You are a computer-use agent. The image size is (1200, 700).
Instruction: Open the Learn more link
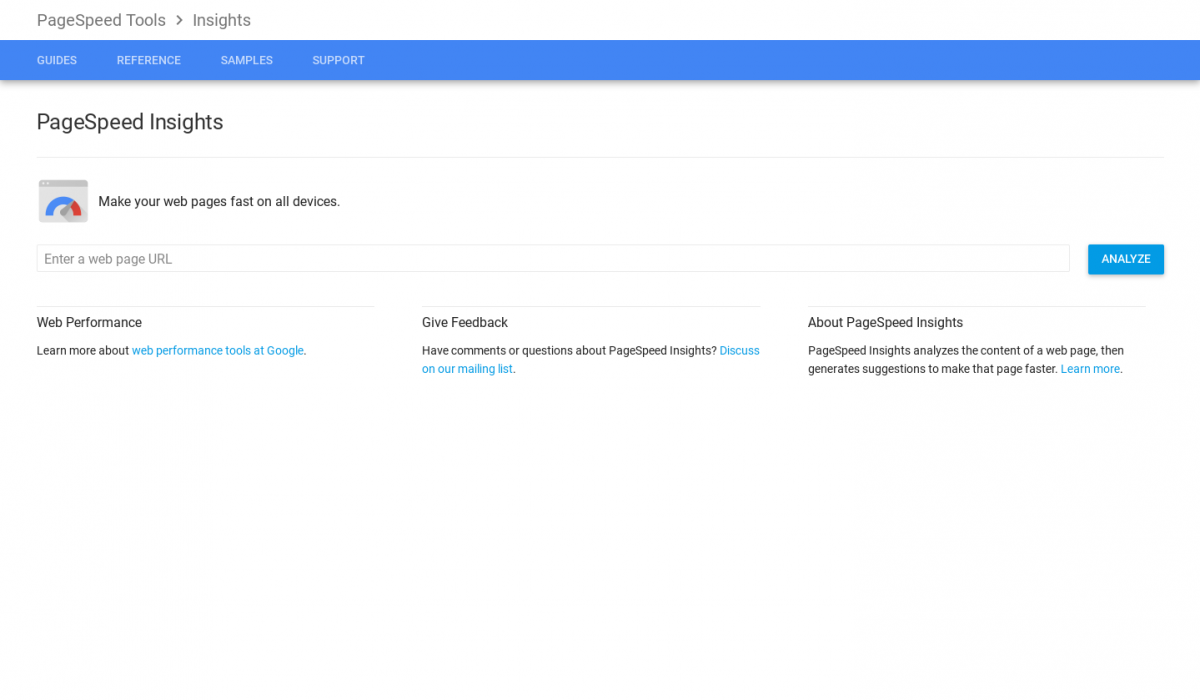coord(1090,369)
